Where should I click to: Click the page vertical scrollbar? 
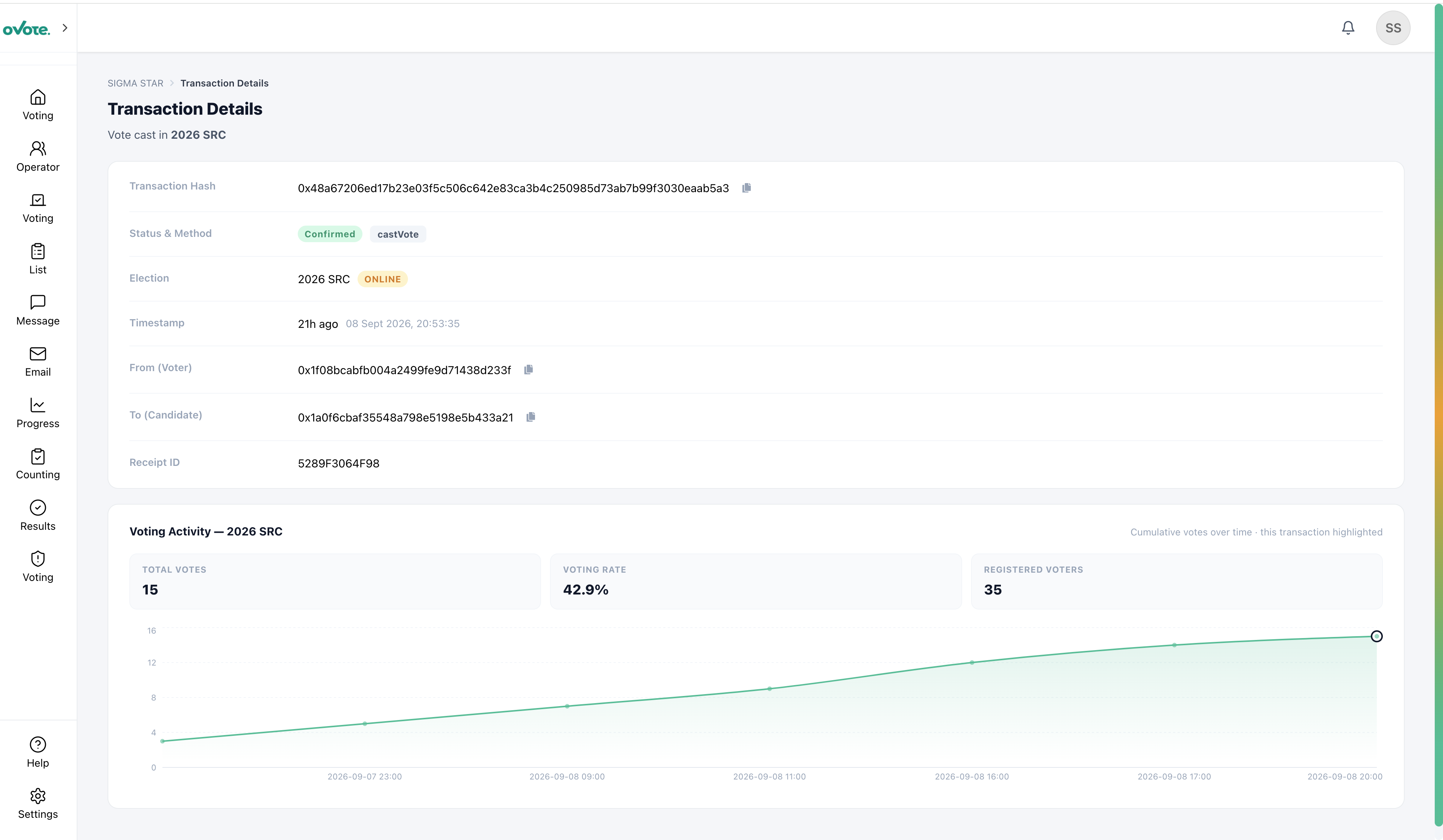pos(1438,415)
